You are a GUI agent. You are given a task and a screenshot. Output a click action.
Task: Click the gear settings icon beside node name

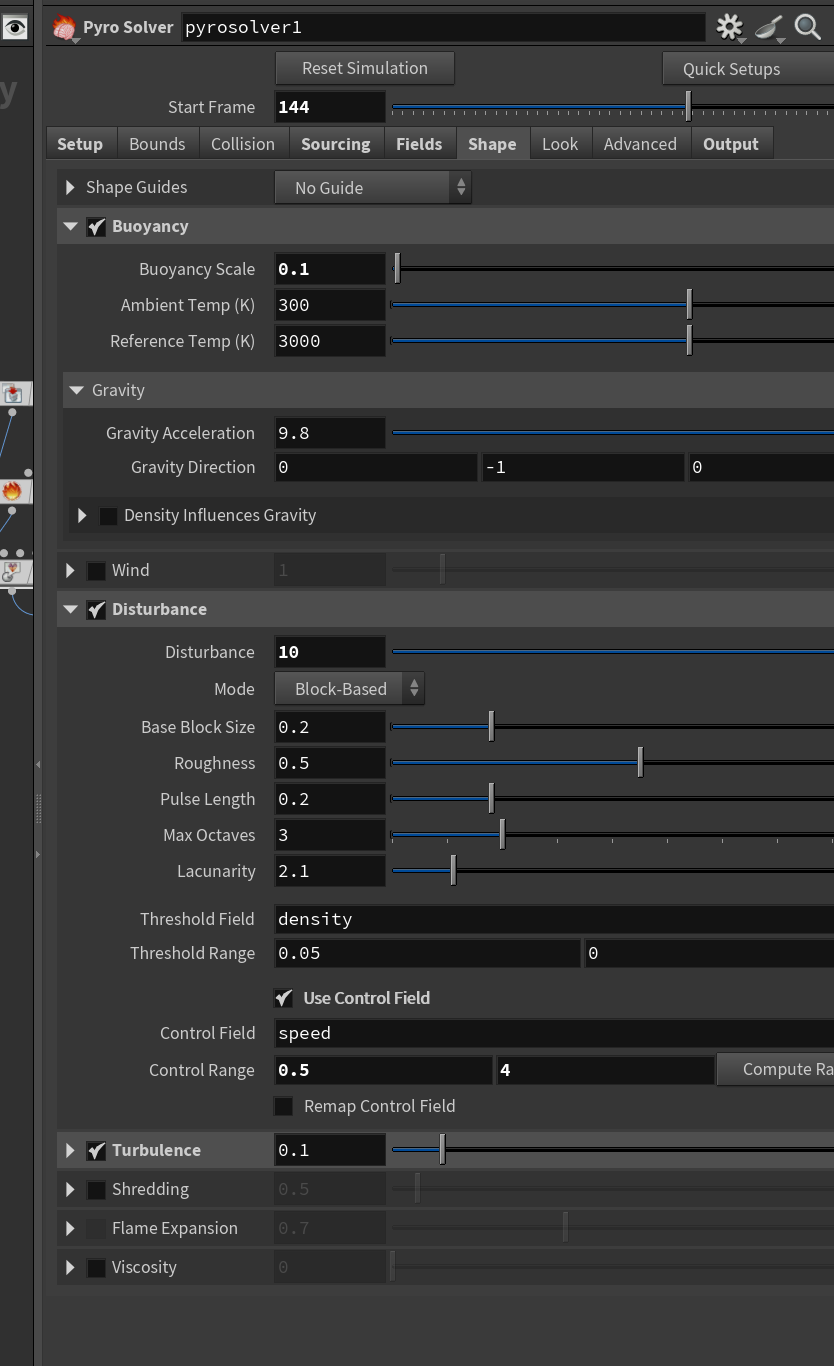(x=730, y=27)
